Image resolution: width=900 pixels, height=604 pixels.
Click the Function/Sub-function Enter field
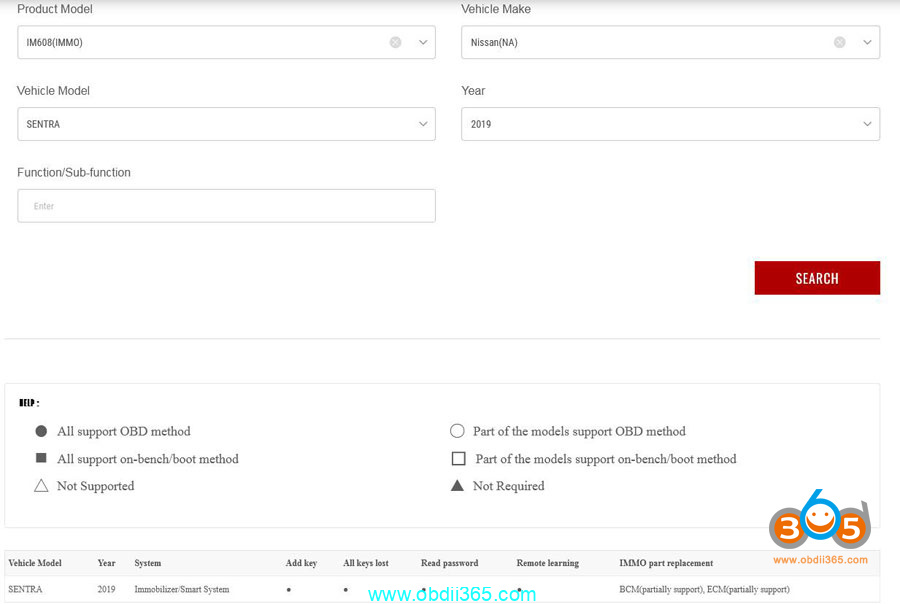click(226, 206)
